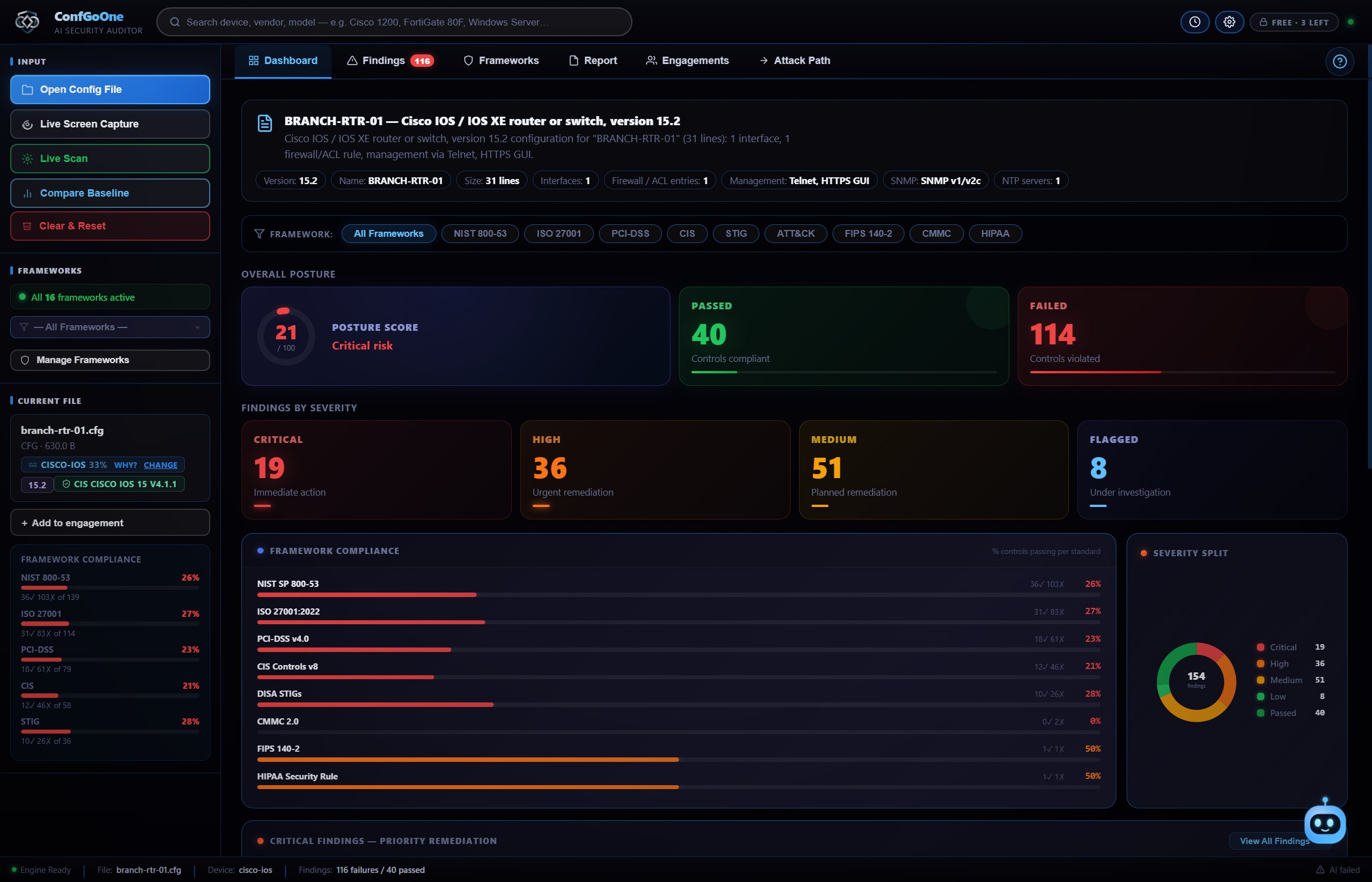The image size is (1372, 882).
Task: Open the Critical 19 findings card
Action: click(376, 470)
